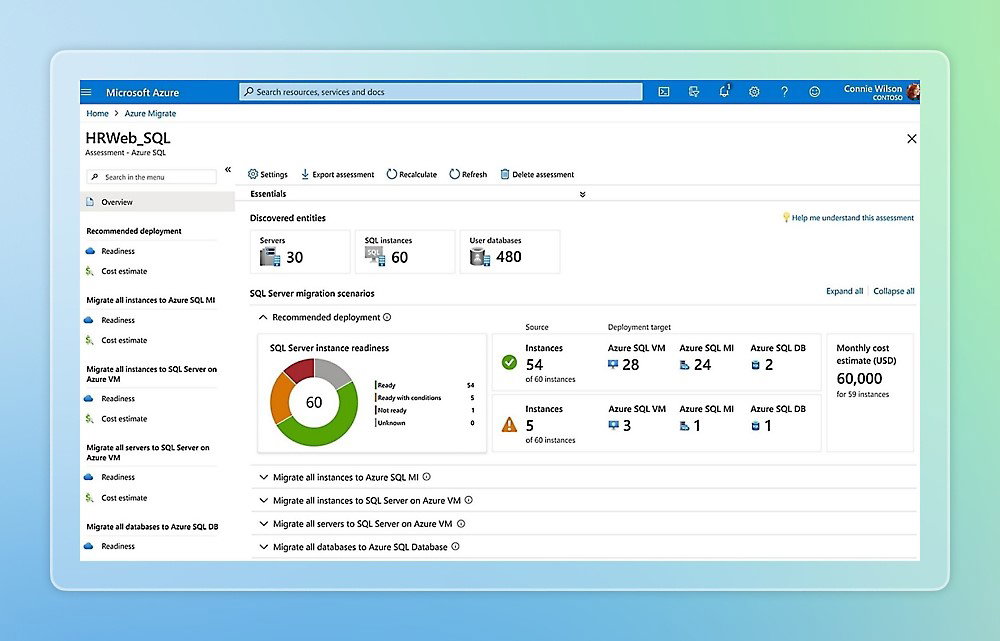This screenshot has width=1000, height=641.
Task: Open Cost estimate under Azure SQL MI migration
Action: point(124,341)
